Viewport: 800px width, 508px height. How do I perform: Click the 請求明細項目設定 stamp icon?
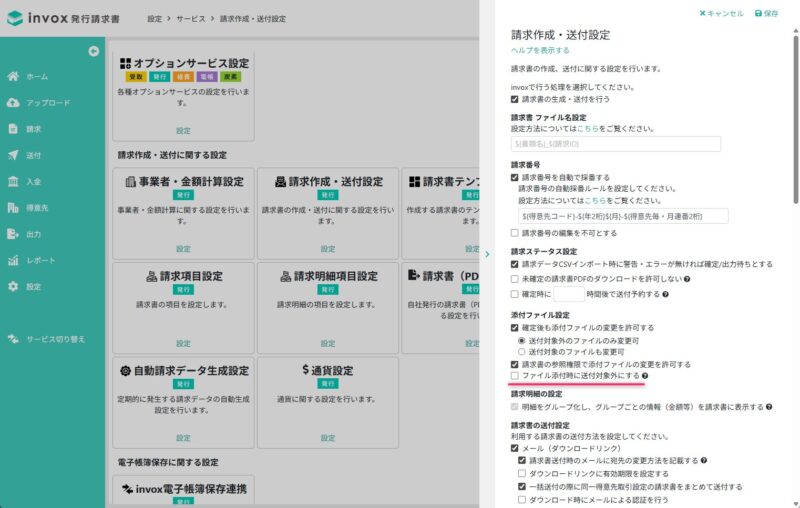pyautogui.click(x=286, y=276)
